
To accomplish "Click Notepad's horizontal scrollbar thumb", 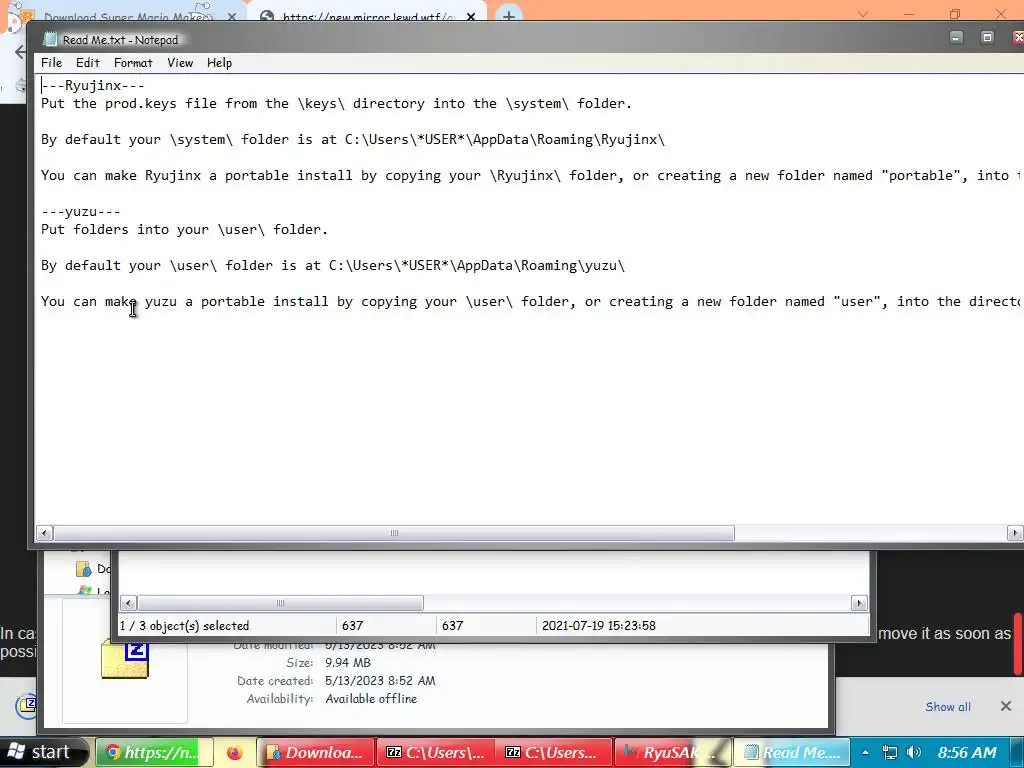I will coord(394,533).
